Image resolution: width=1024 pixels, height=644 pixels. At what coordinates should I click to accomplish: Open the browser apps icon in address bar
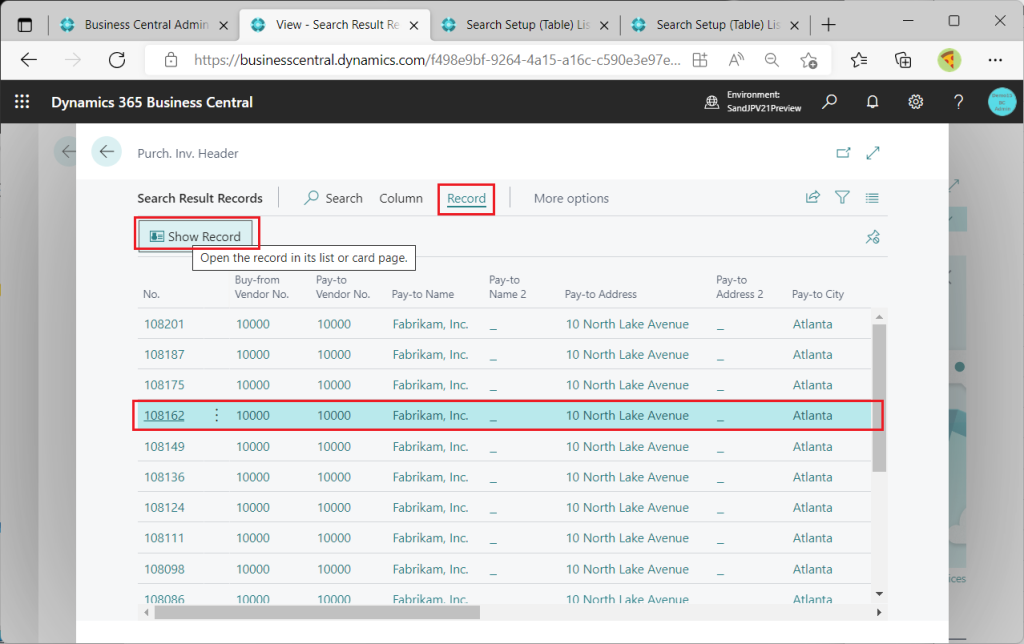699,60
